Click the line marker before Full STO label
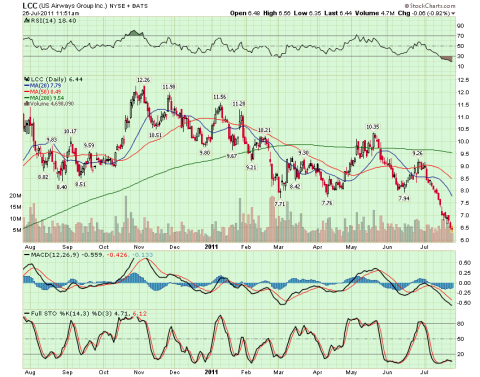Image resolution: width=480 pixels, height=377 pixels. 26,314
